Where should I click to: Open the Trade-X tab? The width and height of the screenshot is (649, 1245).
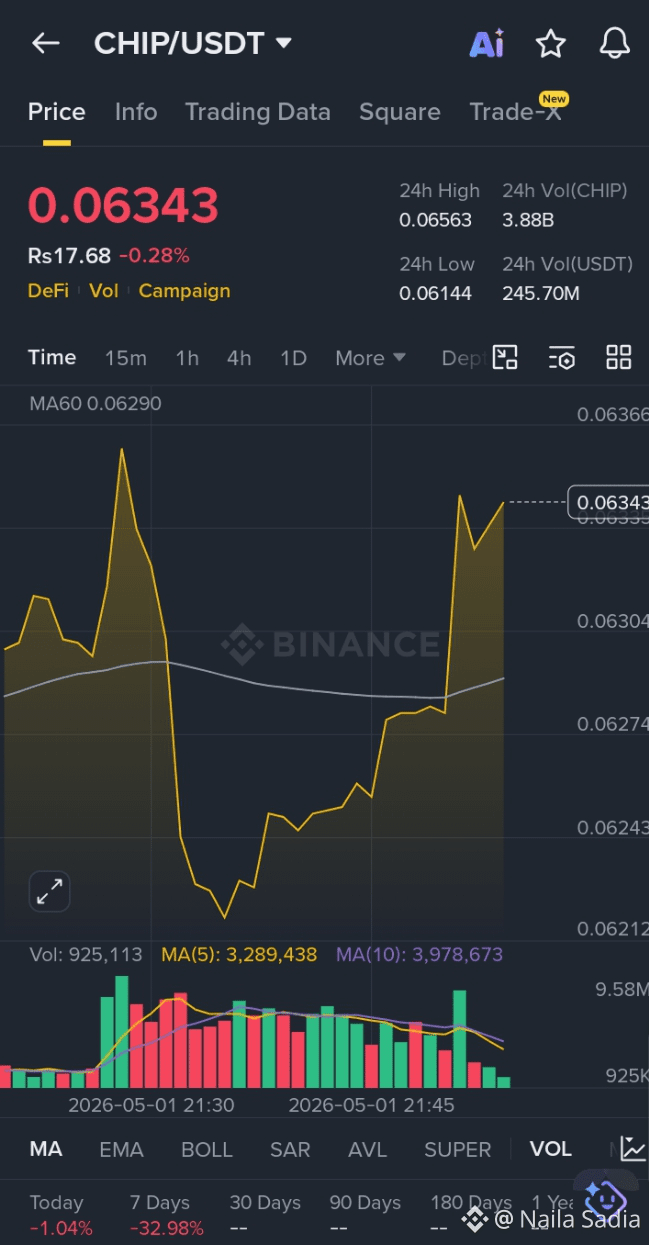click(517, 110)
